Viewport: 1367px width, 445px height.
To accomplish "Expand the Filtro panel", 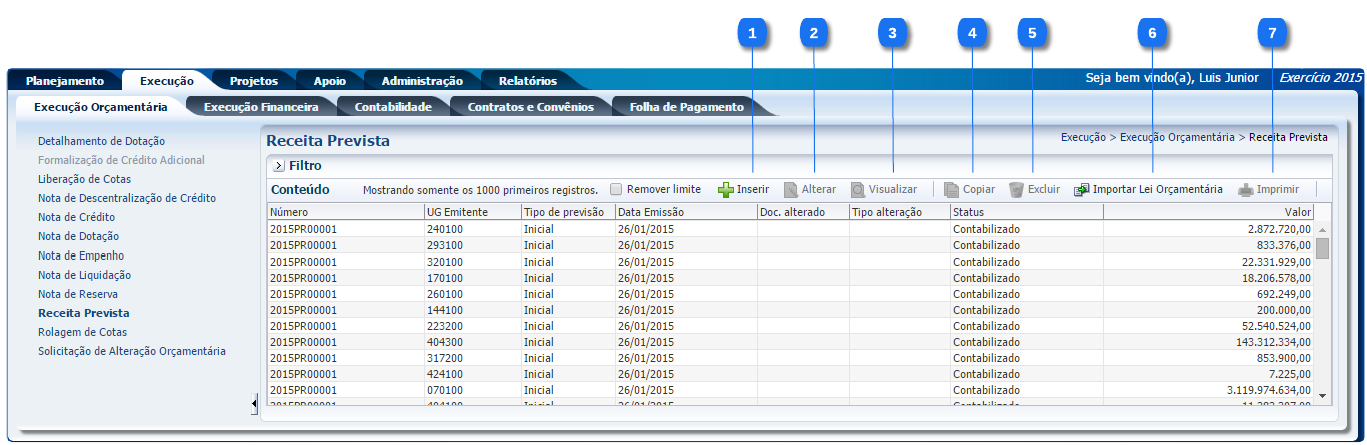I will point(279,166).
